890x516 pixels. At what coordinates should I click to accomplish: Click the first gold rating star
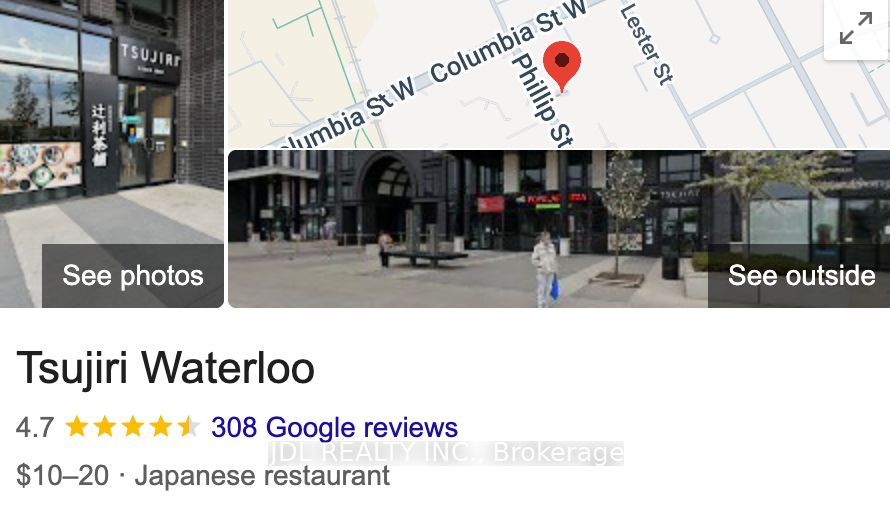(76, 426)
